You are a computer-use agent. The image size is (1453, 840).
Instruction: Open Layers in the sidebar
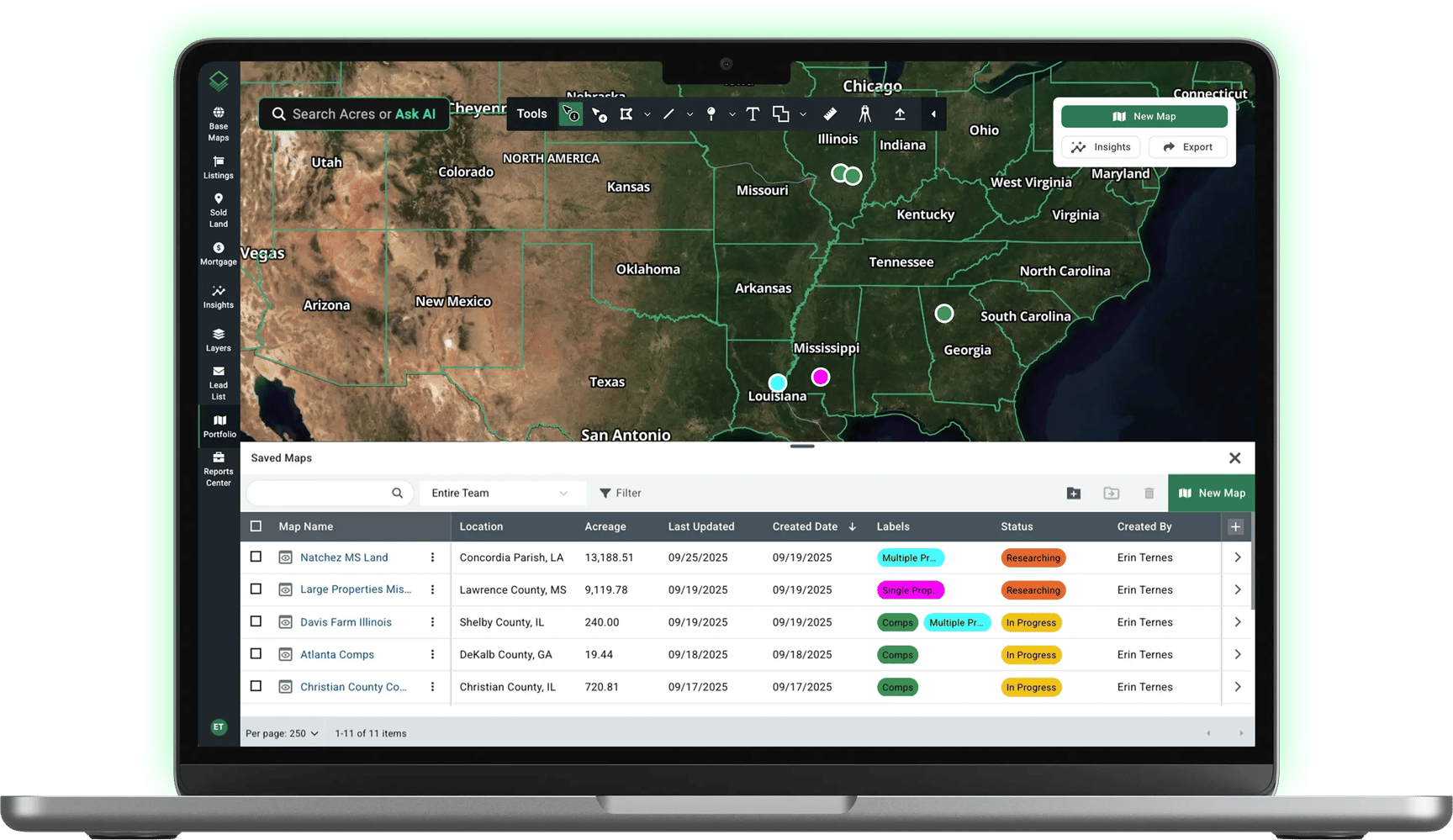tap(219, 340)
